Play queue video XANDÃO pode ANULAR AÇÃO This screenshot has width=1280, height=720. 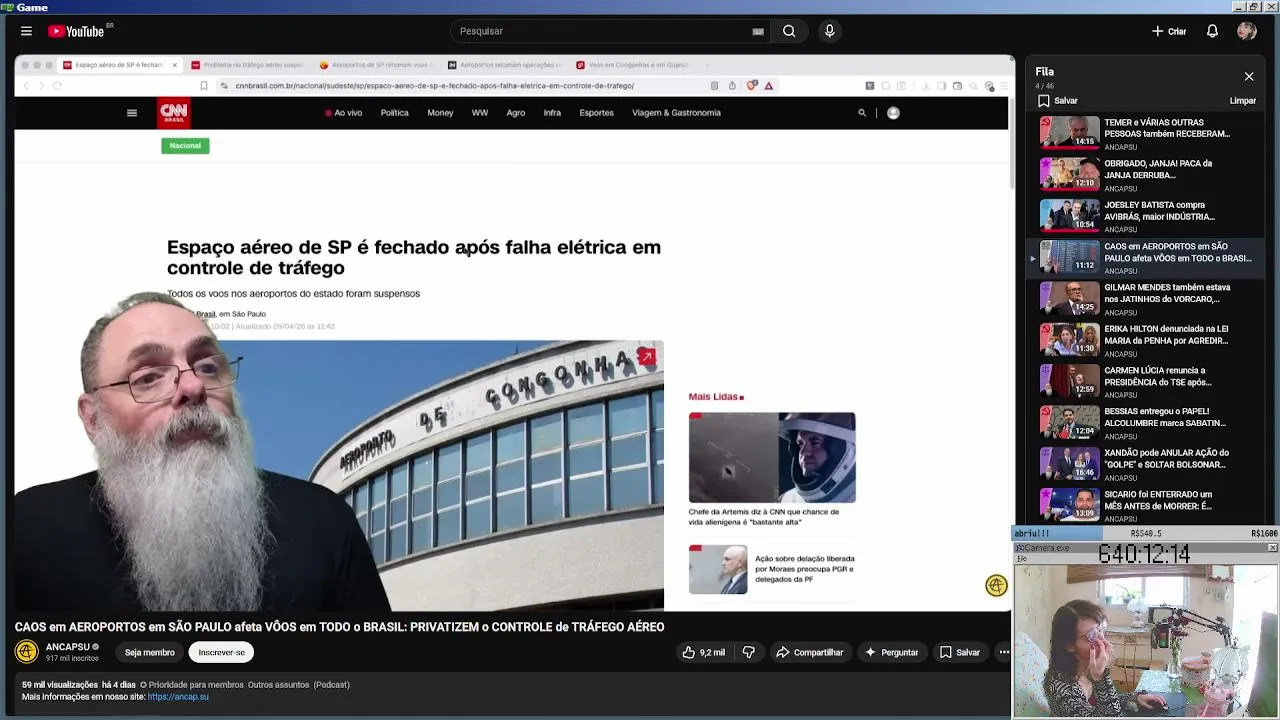tap(1145, 464)
